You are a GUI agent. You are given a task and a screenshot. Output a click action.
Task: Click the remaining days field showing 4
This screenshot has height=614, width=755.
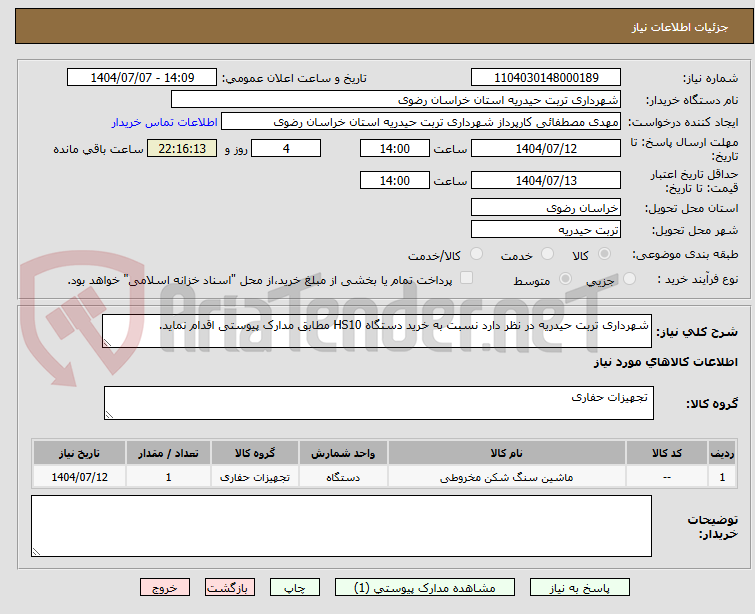[286, 148]
